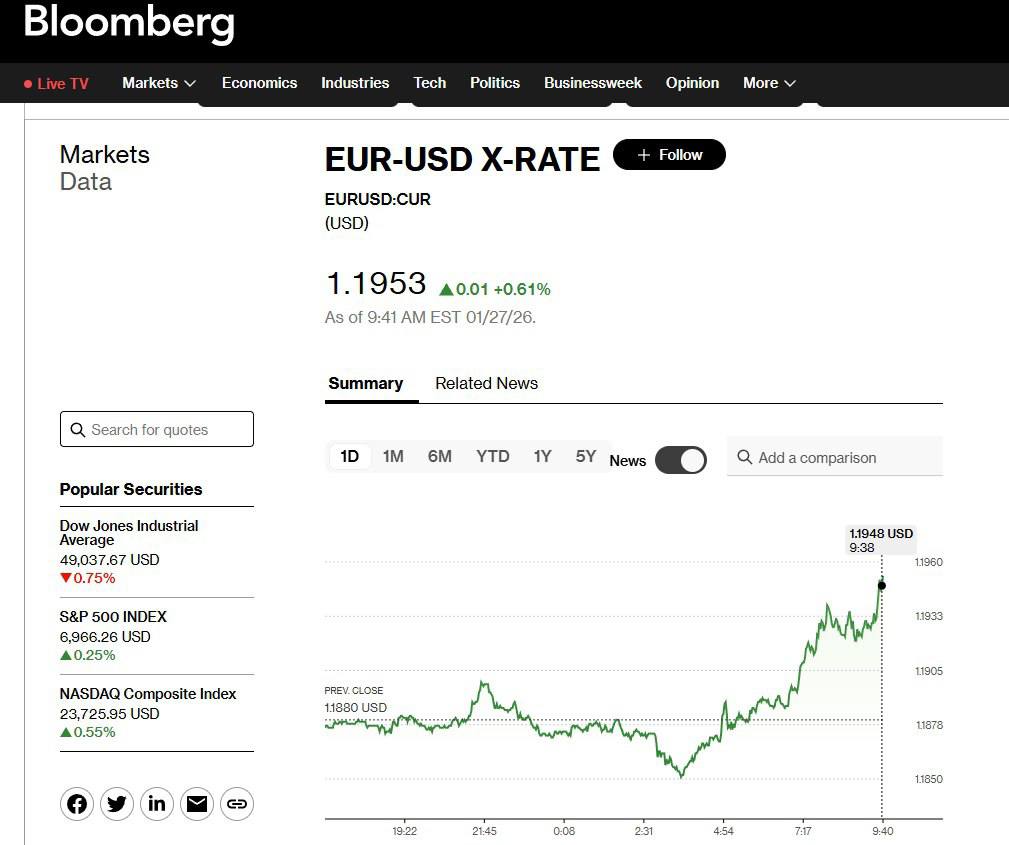Expand the Markets dropdown menu
This screenshot has width=1009, height=845.
tap(159, 83)
